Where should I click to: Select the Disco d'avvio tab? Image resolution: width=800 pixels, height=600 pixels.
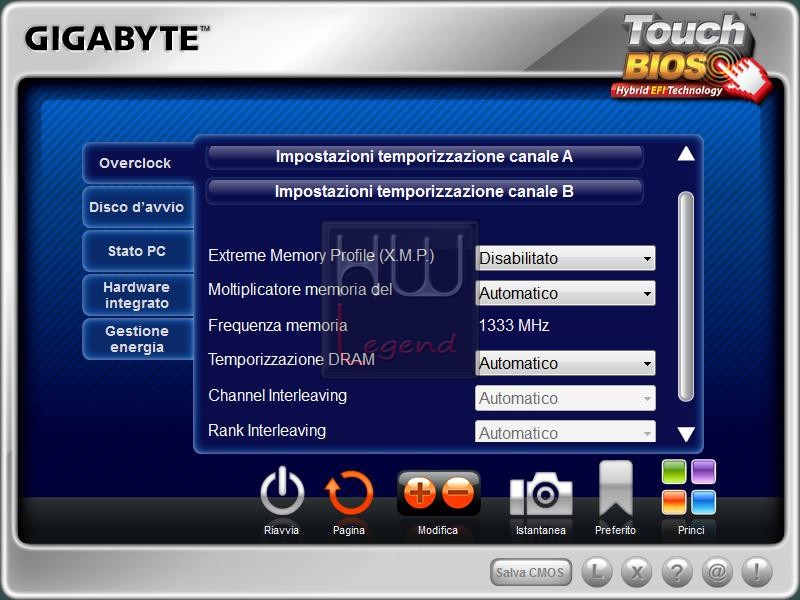click(x=138, y=207)
